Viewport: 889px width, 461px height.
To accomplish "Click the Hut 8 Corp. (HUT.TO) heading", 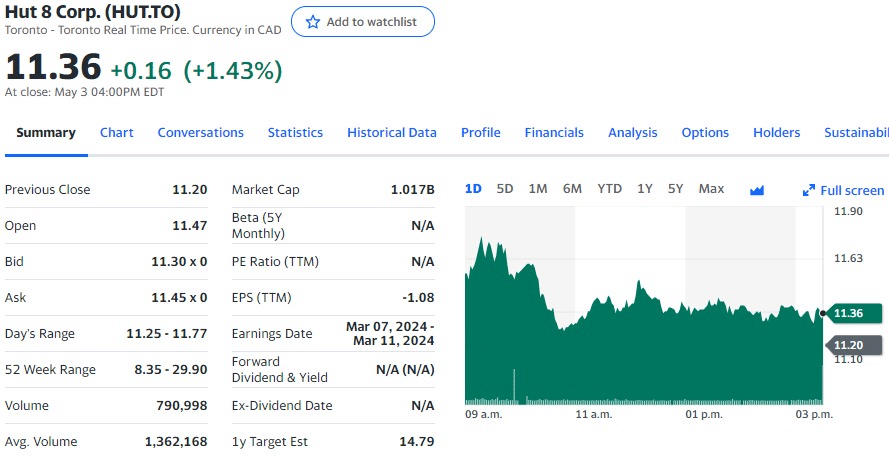I will pos(92,11).
